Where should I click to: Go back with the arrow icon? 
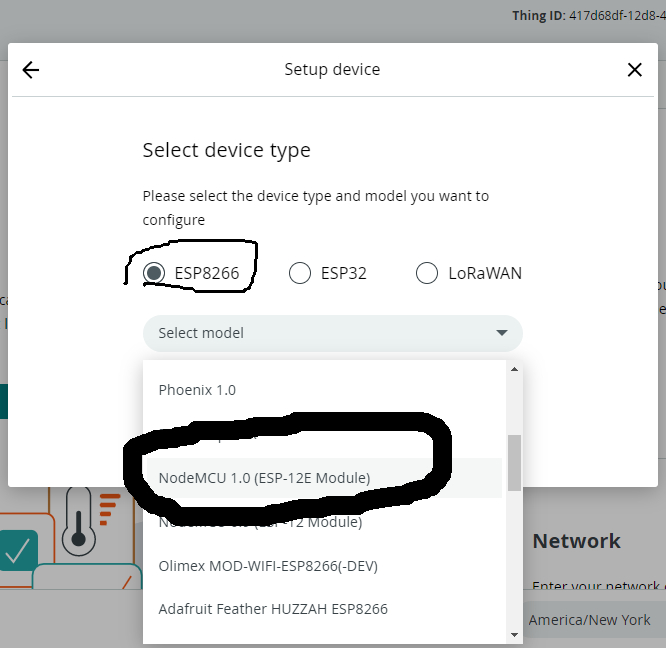point(31,70)
